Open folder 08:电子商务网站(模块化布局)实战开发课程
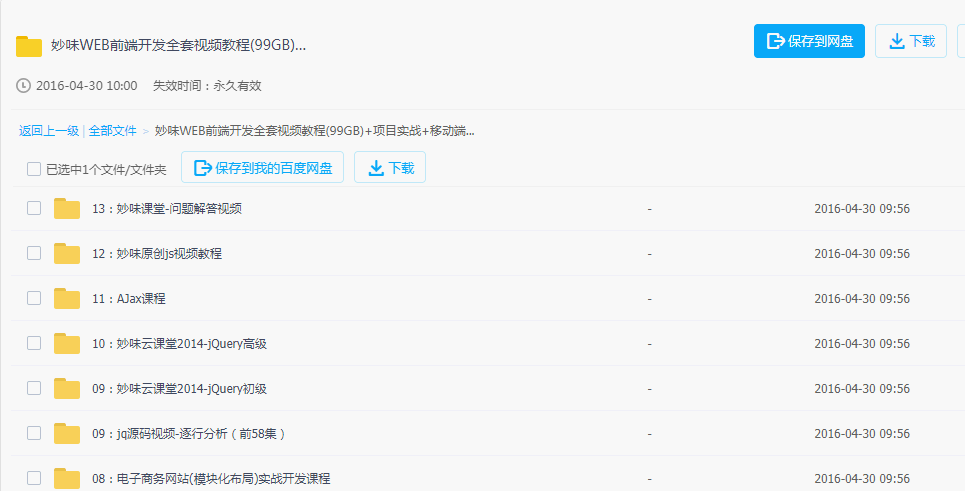 pos(211,479)
